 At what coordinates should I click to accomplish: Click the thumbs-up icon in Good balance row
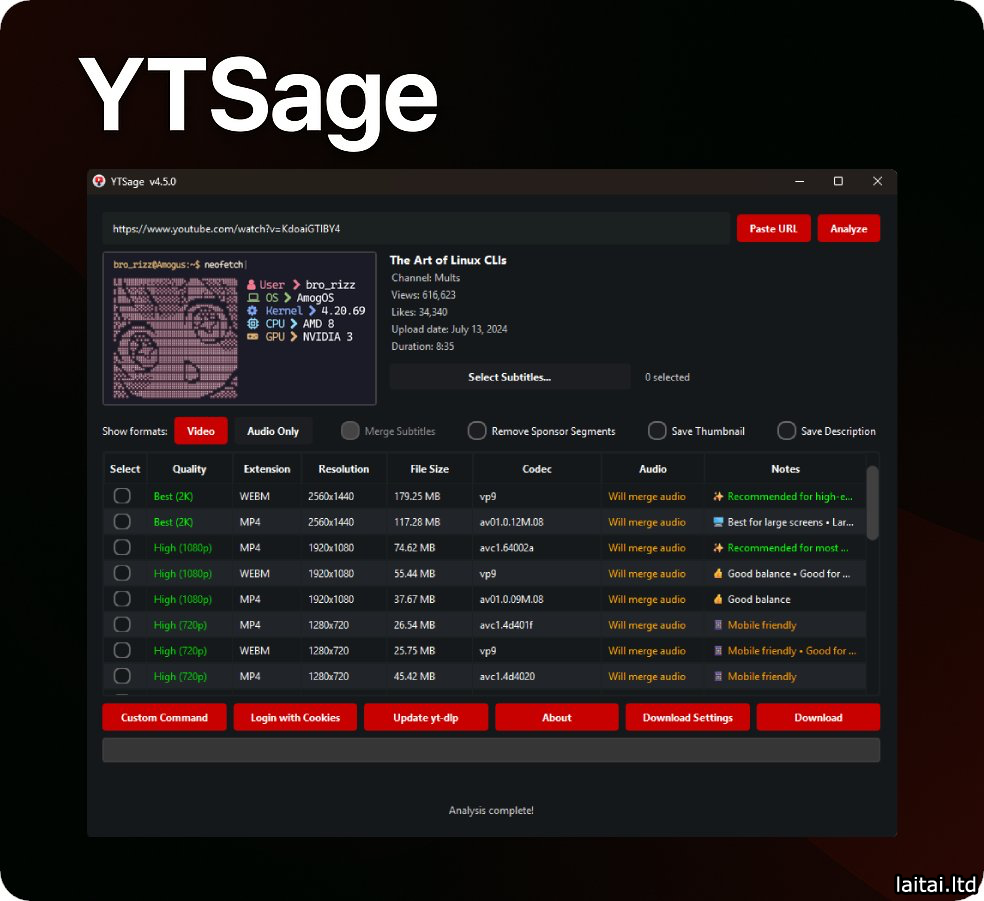coord(718,599)
